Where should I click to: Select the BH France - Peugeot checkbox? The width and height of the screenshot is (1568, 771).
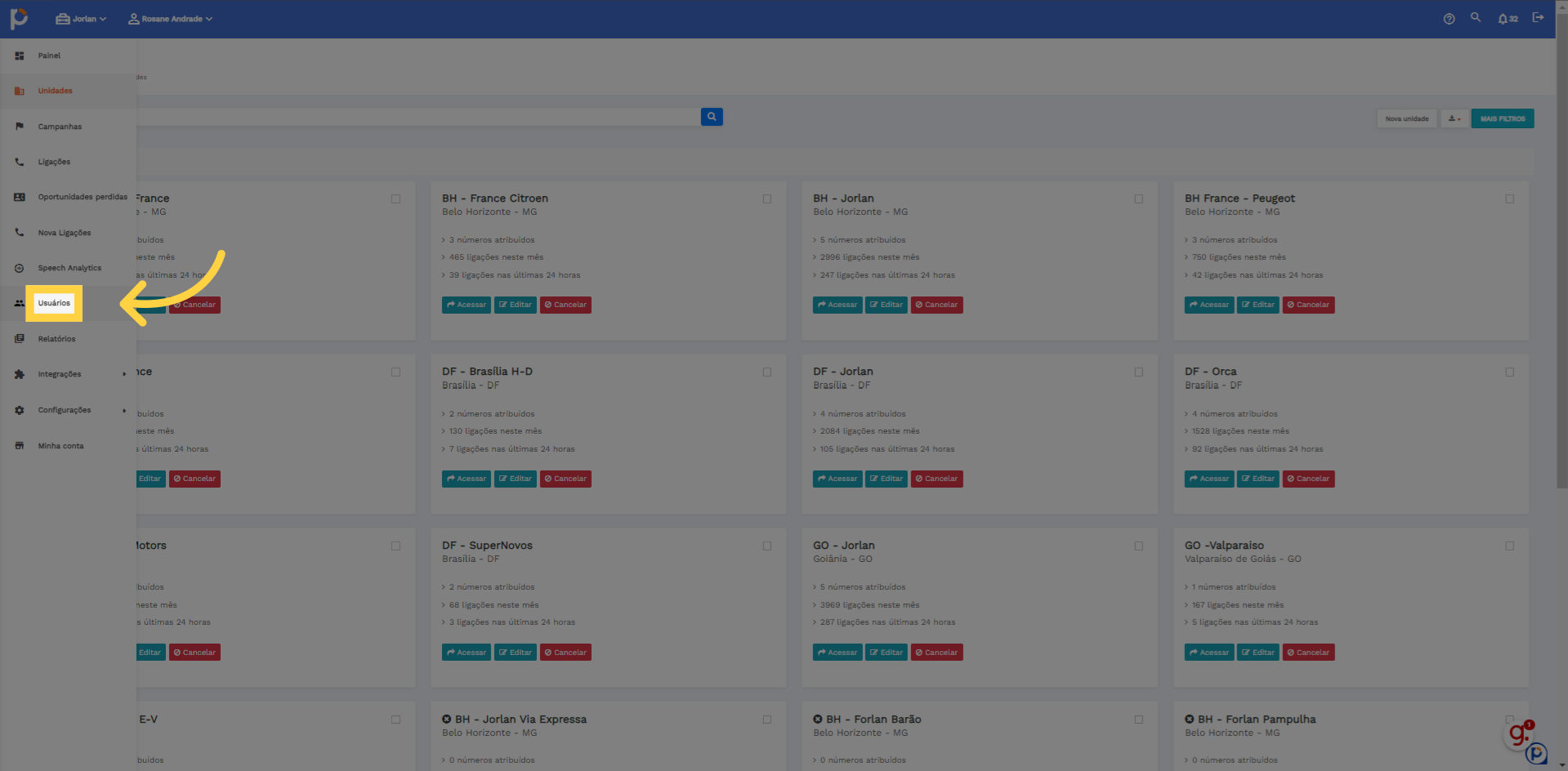tap(1510, 198)
